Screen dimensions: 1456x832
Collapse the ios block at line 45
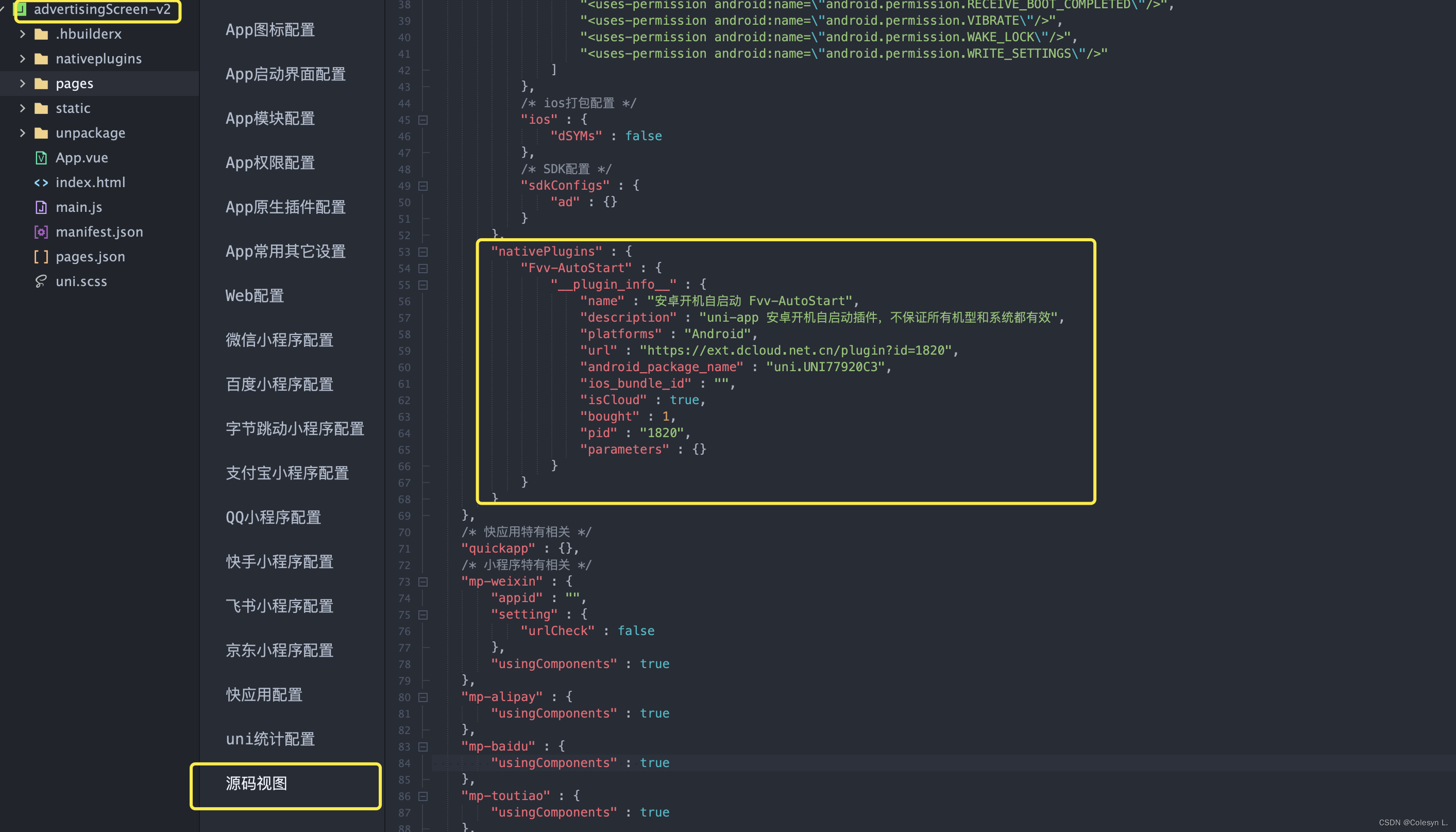coord(423,120)
